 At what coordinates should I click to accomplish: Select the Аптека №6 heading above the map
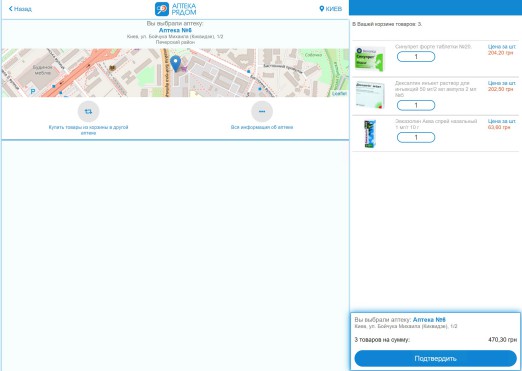point(175,30)
